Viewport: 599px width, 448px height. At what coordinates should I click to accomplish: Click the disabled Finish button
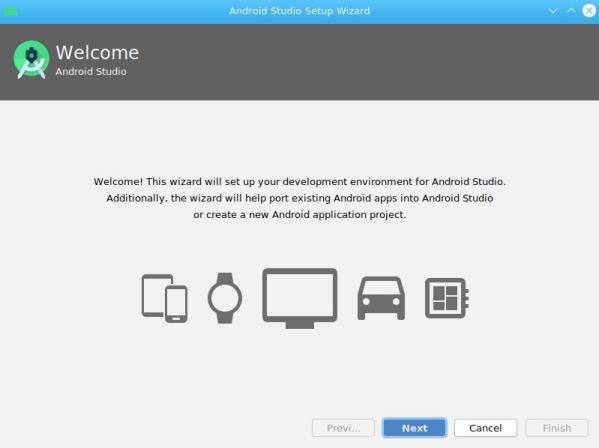[557, 428]
